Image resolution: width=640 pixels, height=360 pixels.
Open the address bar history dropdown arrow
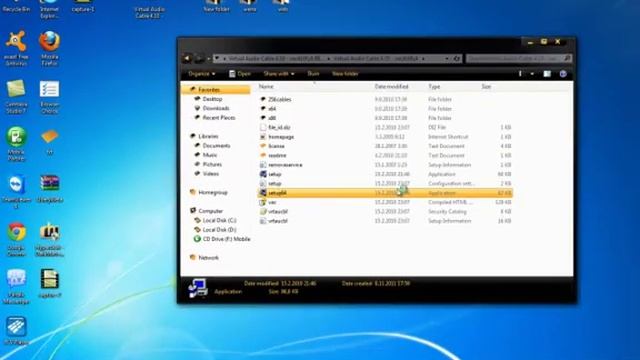click(447, 58)
